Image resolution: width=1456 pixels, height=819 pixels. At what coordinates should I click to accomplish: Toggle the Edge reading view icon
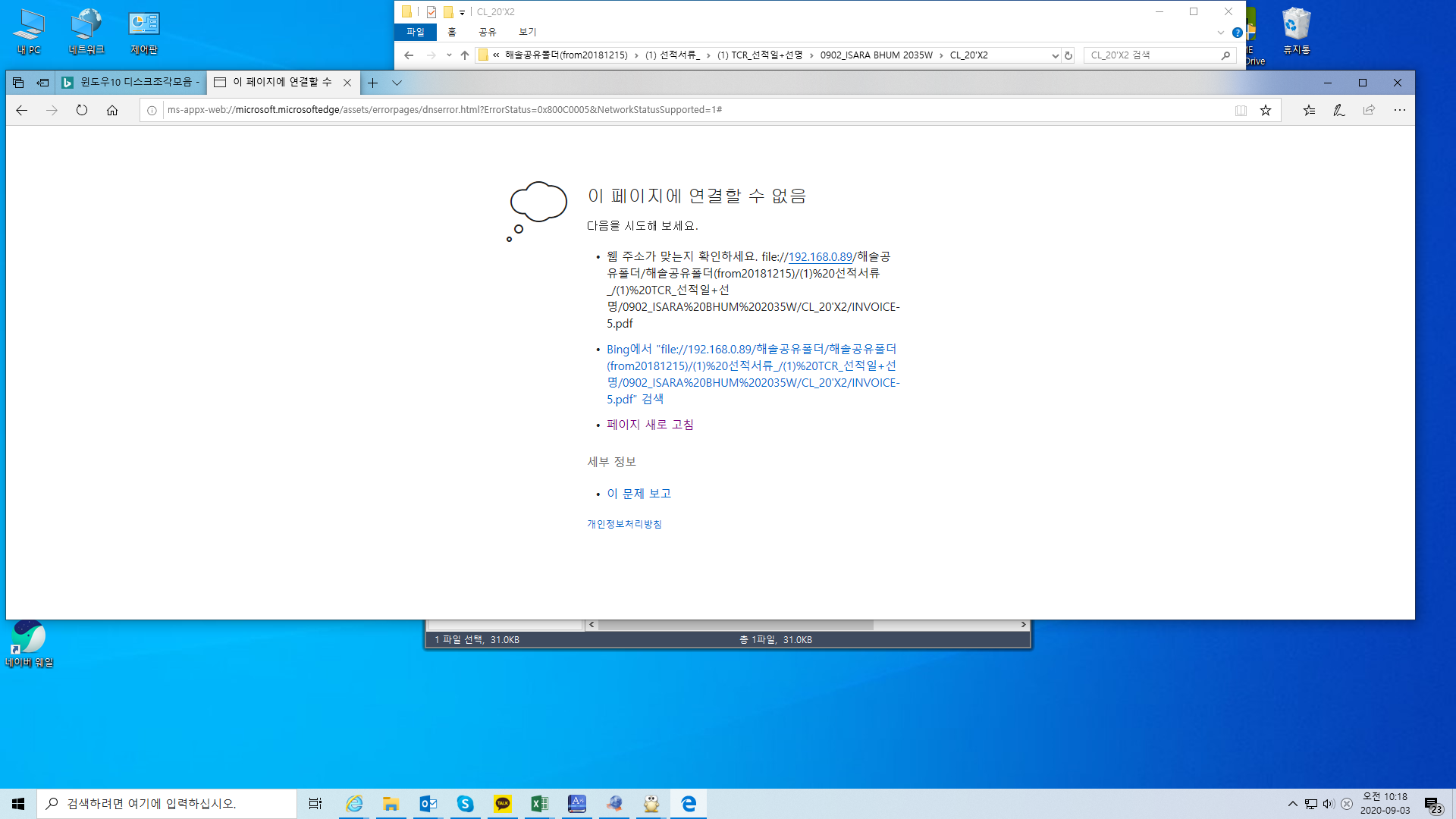[1241, 110]
